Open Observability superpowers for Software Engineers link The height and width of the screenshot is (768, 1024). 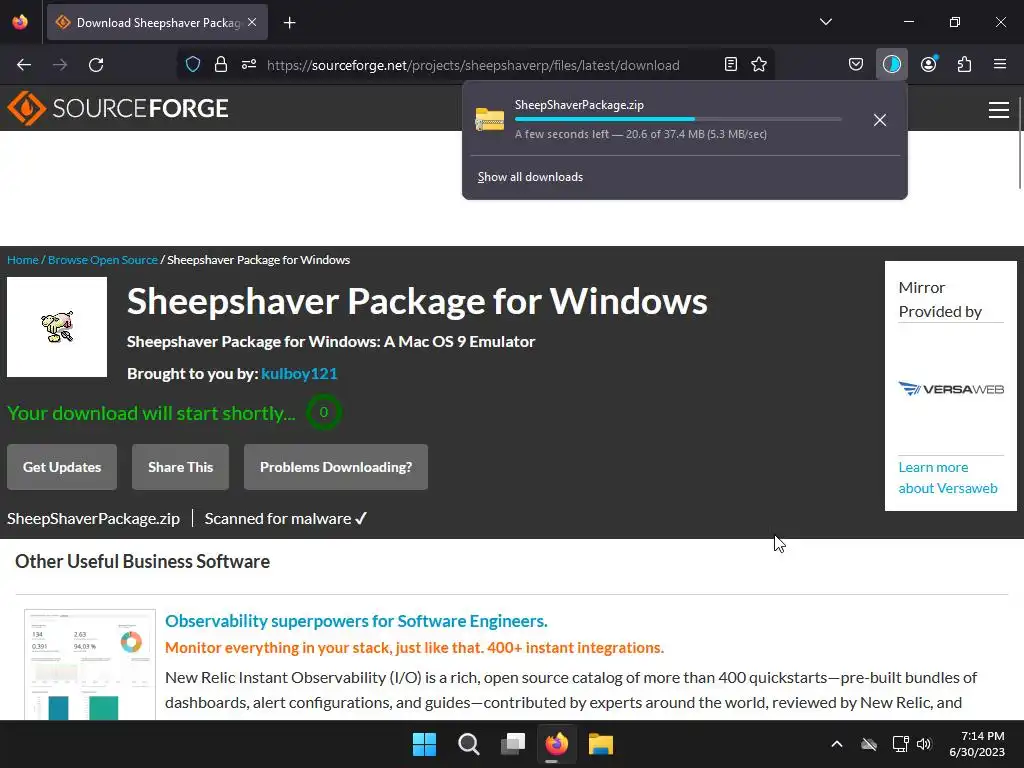coord(356,621)
